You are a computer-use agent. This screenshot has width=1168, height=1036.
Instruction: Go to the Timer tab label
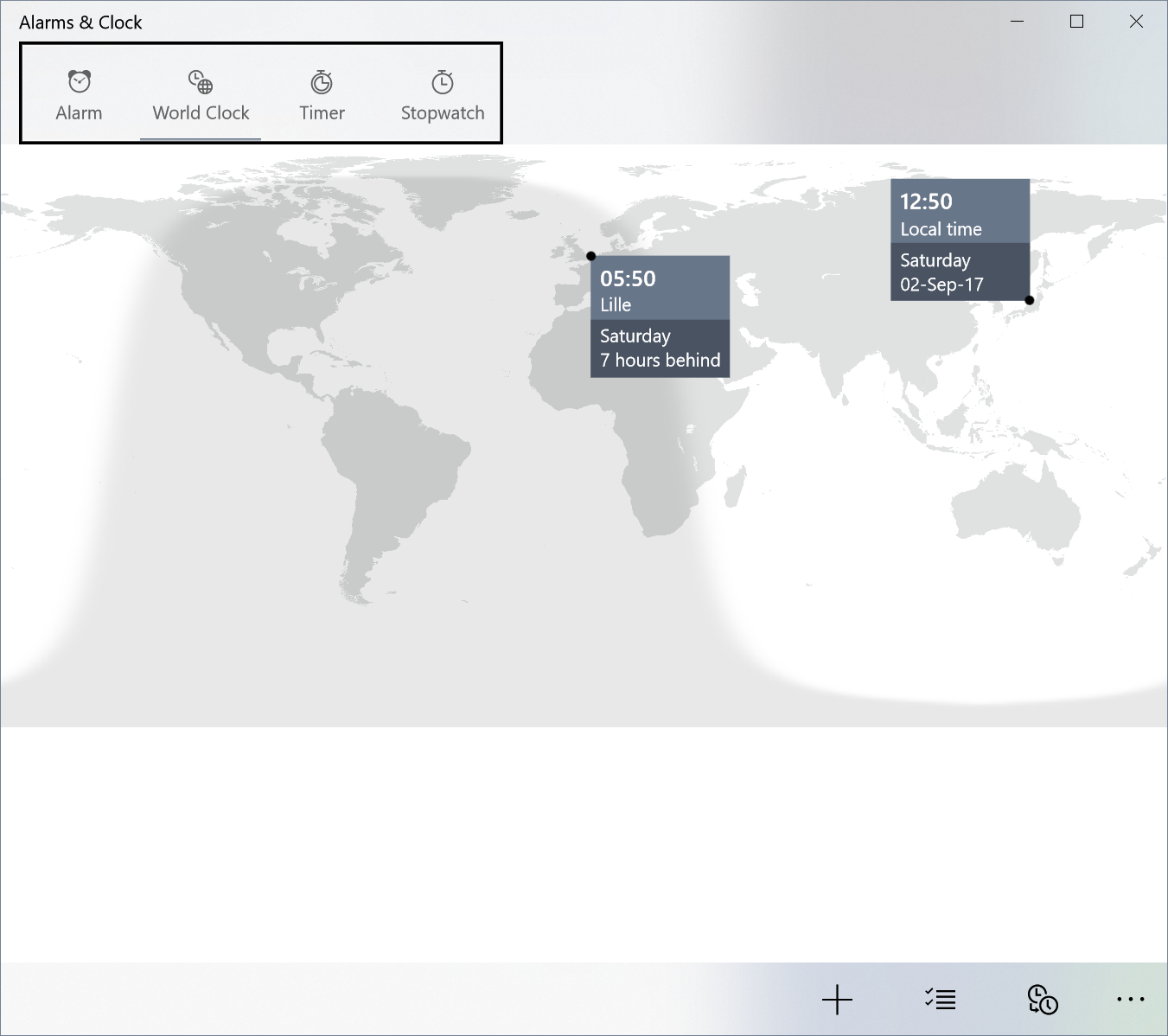(322, 113)
